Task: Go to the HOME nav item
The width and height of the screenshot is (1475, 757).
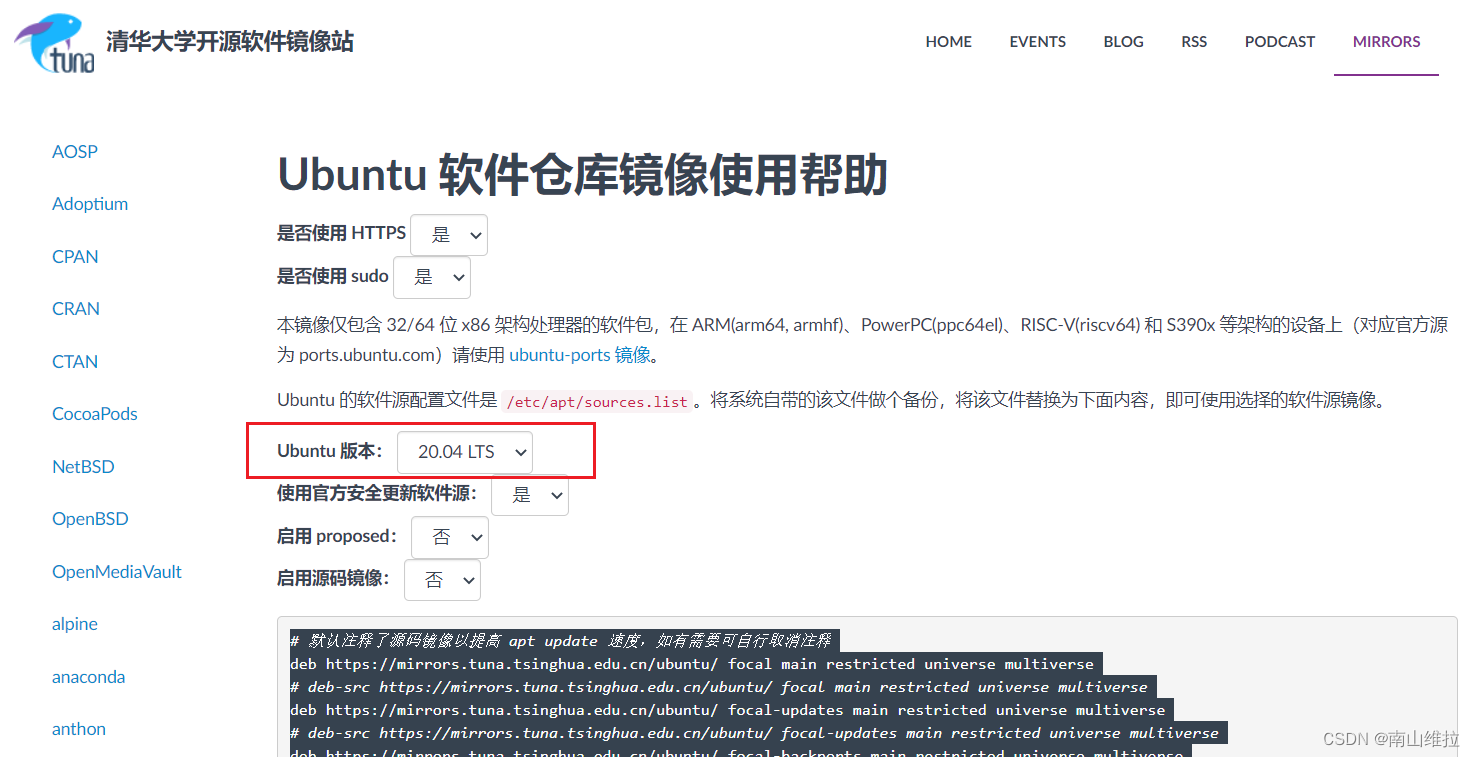Action: click(948, 42)
